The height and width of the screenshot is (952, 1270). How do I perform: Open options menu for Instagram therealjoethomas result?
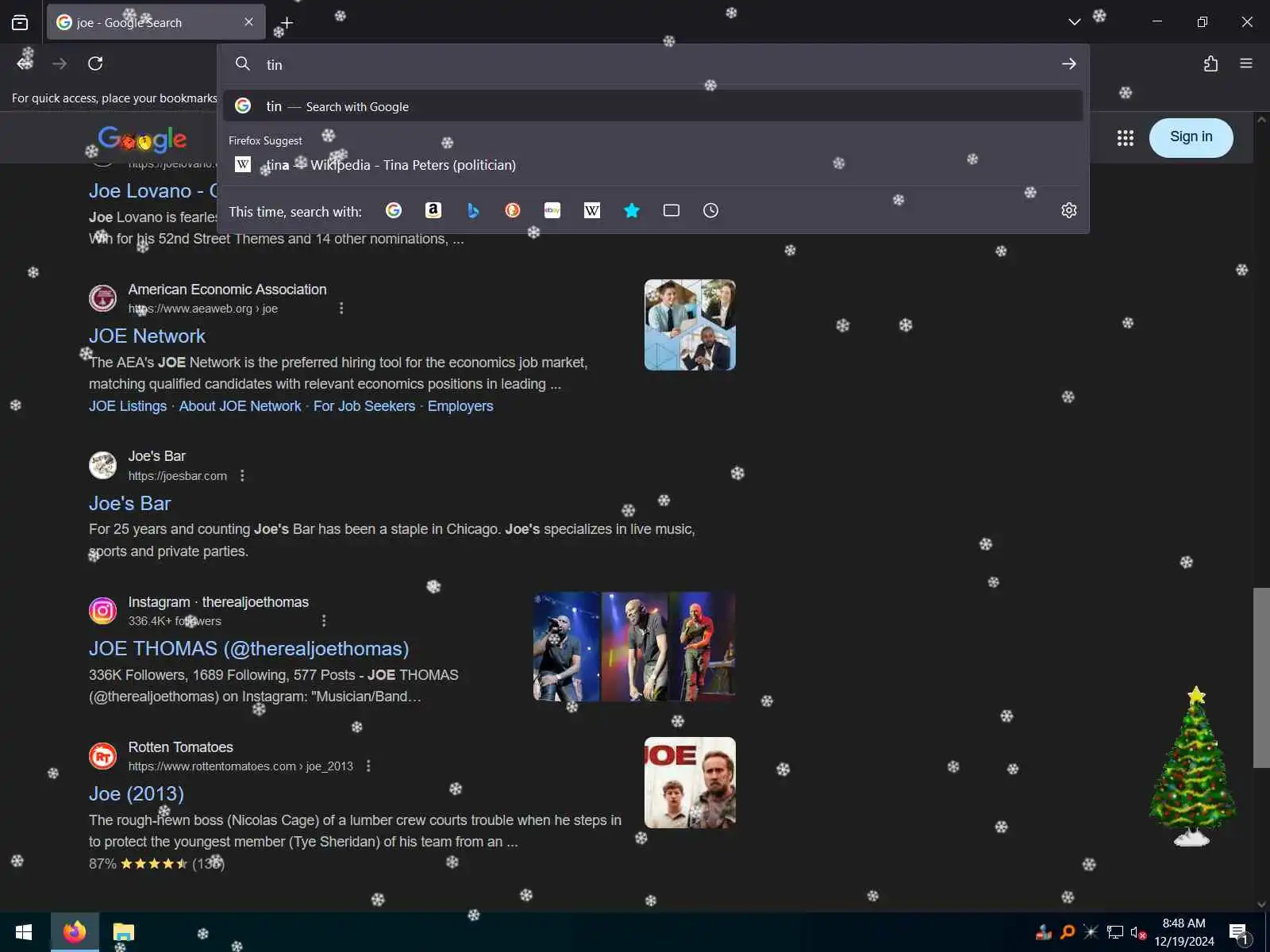point(323,621)
